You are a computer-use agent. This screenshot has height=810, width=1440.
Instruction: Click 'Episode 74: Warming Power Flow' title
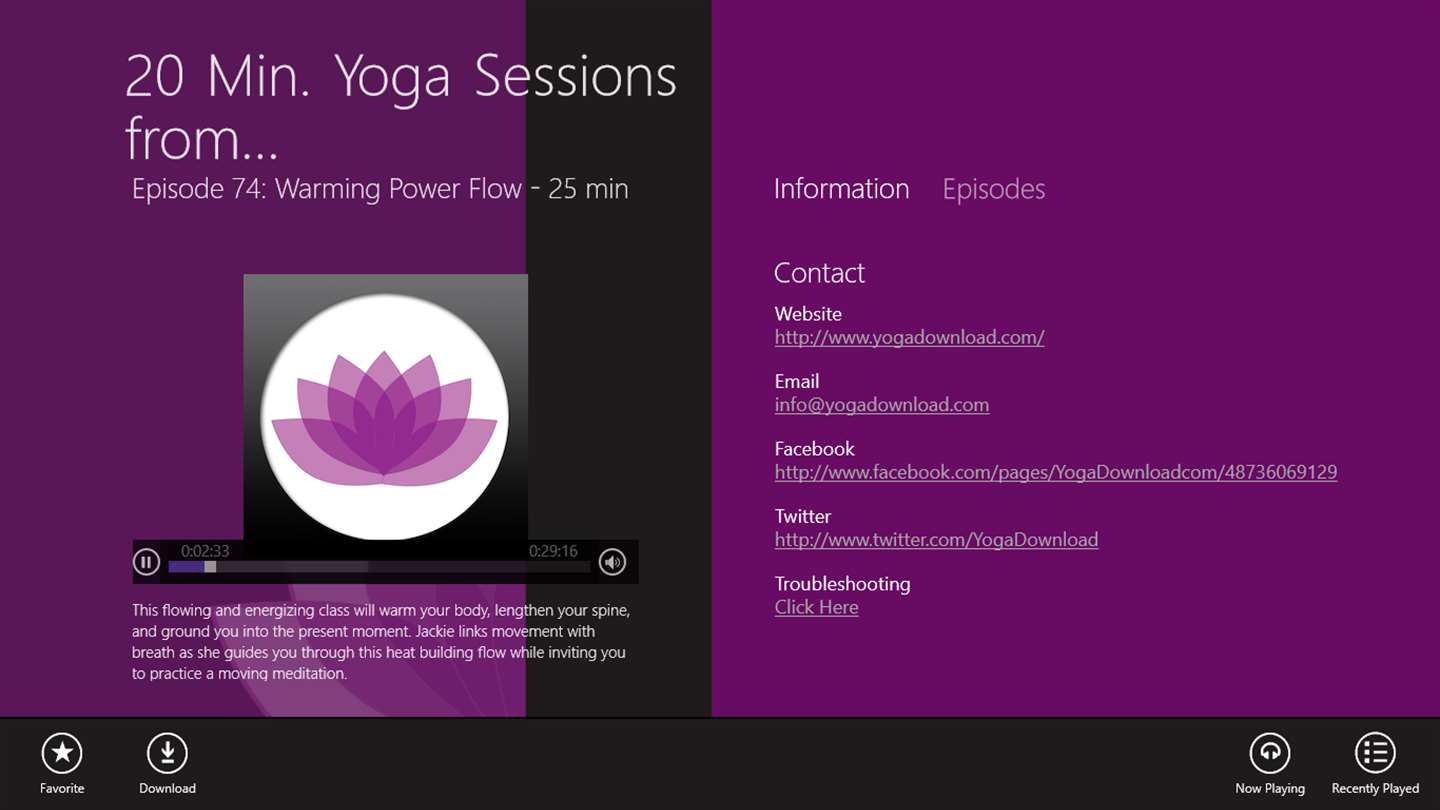(380, 189)
